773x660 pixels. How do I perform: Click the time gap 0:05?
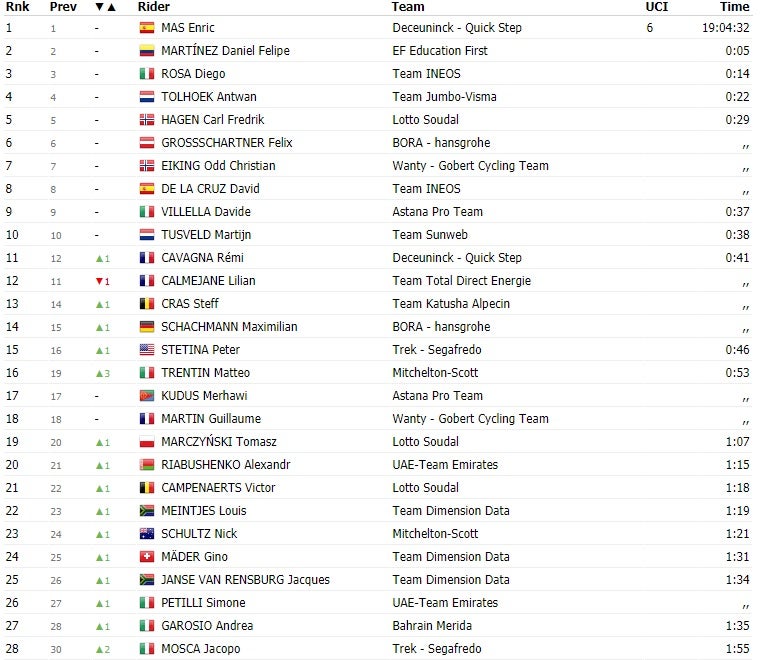tap(738, 51)
